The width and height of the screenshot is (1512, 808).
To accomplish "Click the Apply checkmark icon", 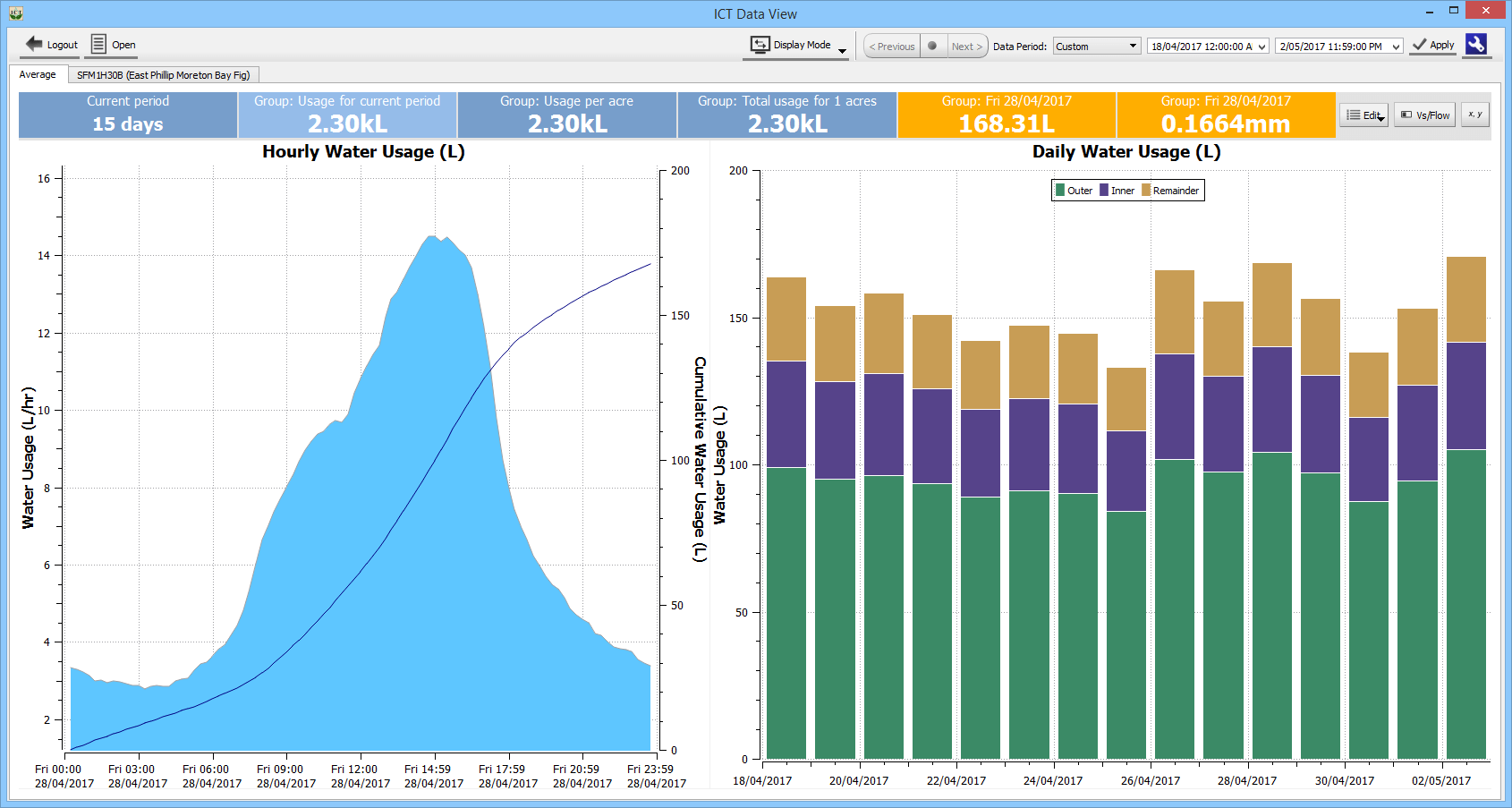I will (x=1419, y=45).
